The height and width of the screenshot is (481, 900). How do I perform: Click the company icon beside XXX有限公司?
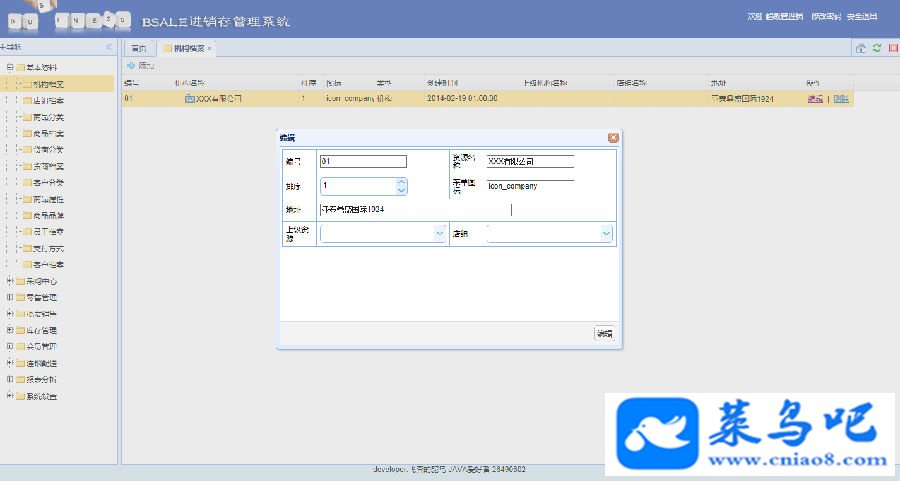click(x=189, y=99)
